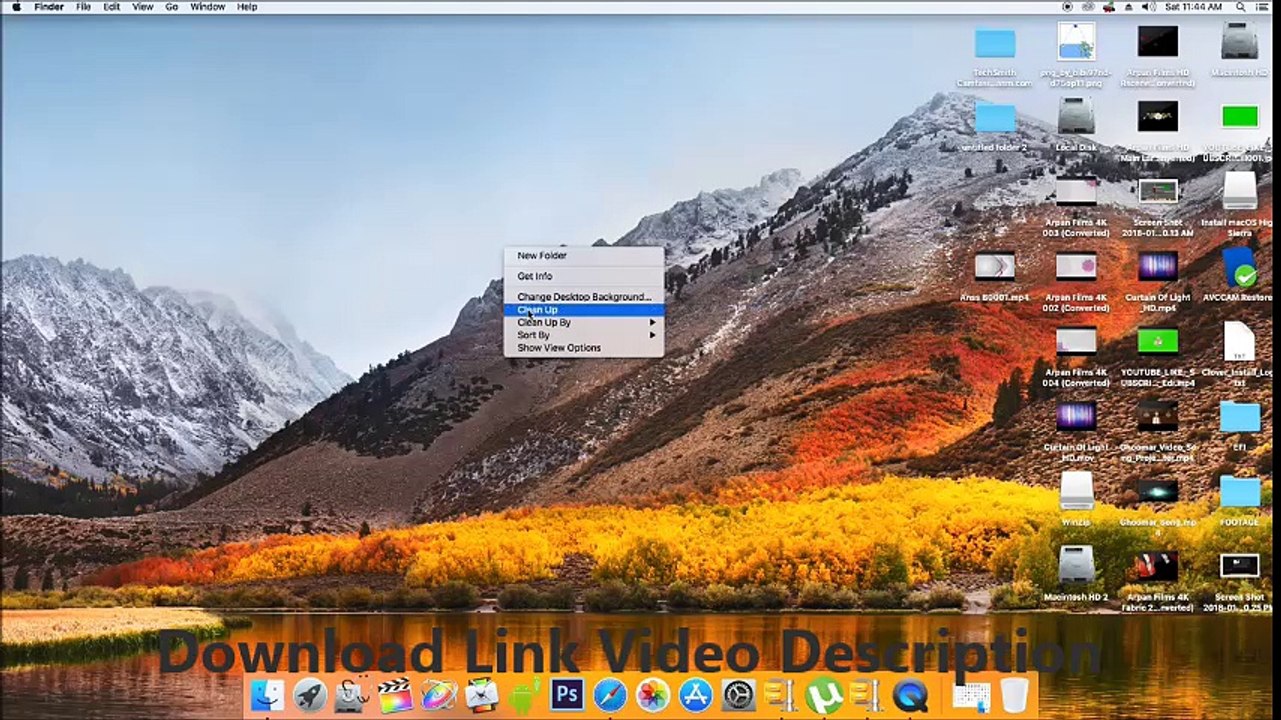Viewport: 1281px width, 720px height.
Task: Choose Clean Up in context menu
Action: click(x=584, y=310)
